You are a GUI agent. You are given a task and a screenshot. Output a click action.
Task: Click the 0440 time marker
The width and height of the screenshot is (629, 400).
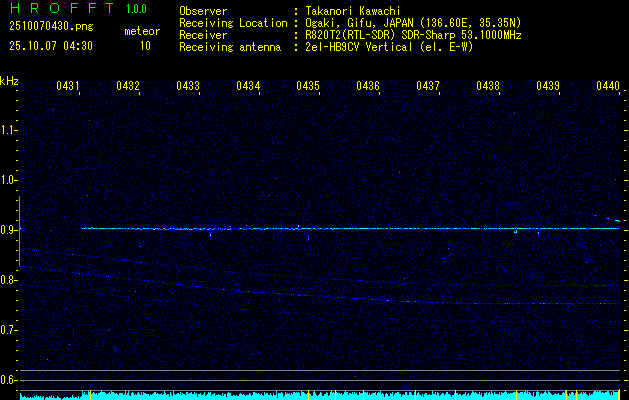(608, 87)
